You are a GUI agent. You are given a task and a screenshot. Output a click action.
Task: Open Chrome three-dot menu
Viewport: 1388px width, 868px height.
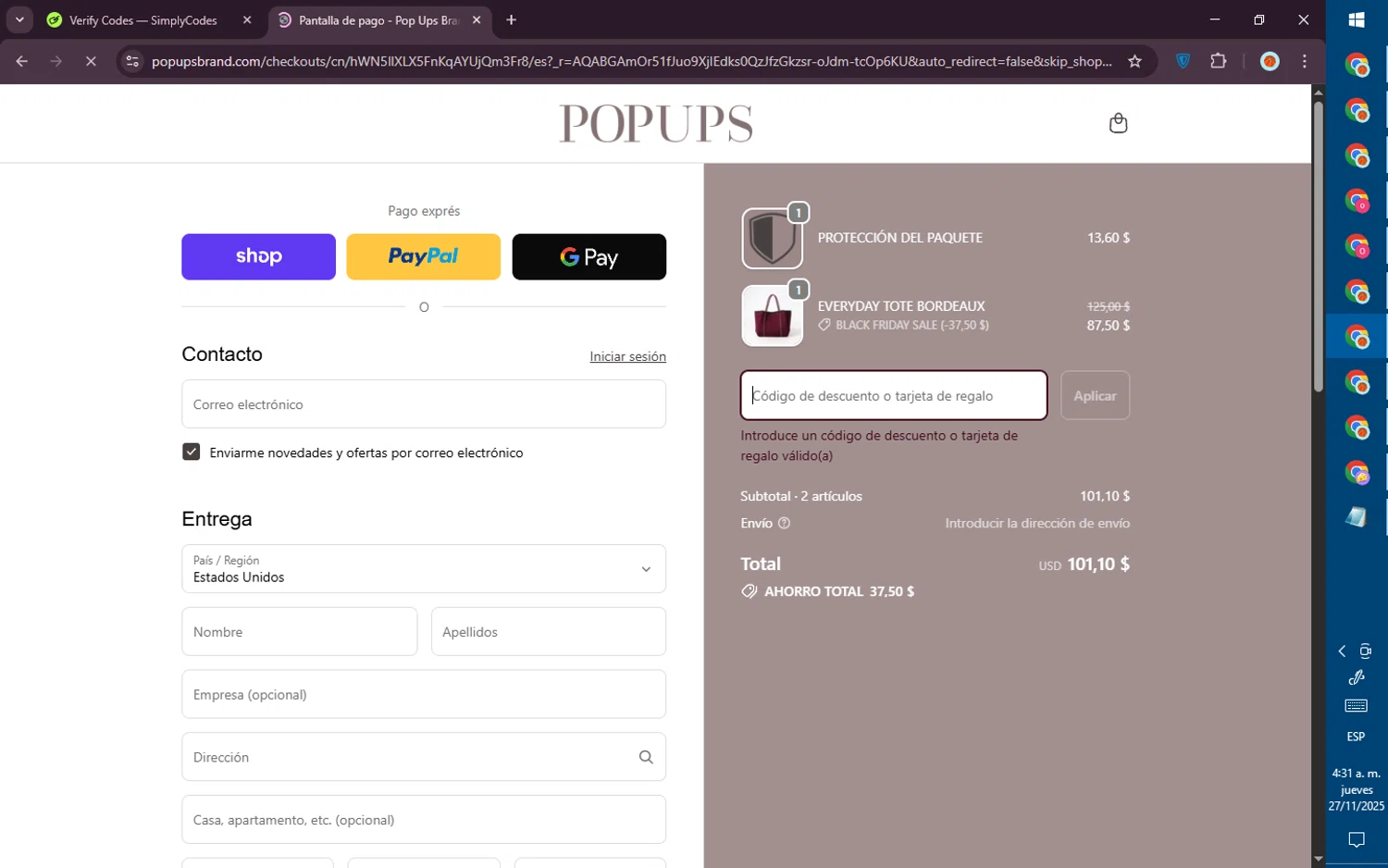point(1305,61)
